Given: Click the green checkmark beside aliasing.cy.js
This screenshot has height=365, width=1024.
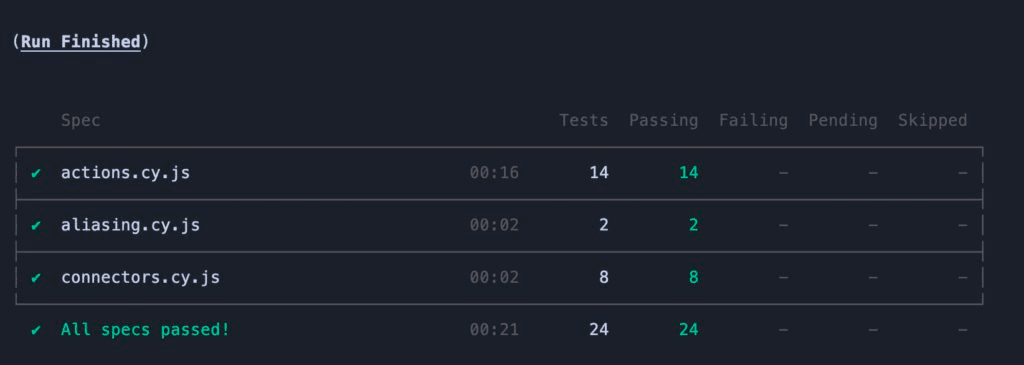Looking at the screenshot, I should coord(36,225).
